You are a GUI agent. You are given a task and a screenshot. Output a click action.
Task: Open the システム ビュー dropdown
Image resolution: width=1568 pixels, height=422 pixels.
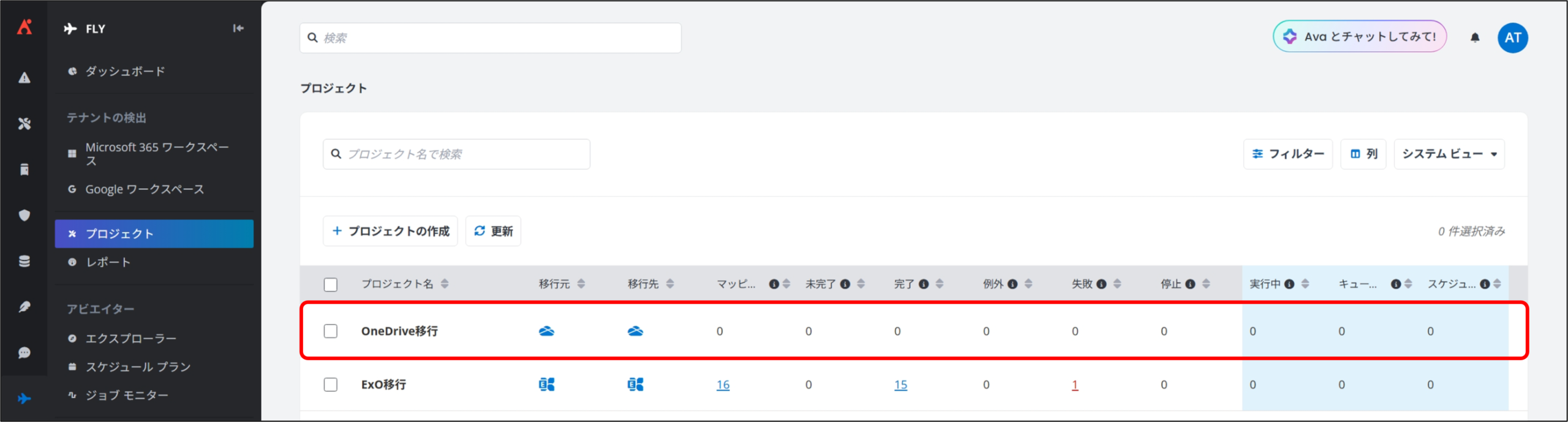1449,154
